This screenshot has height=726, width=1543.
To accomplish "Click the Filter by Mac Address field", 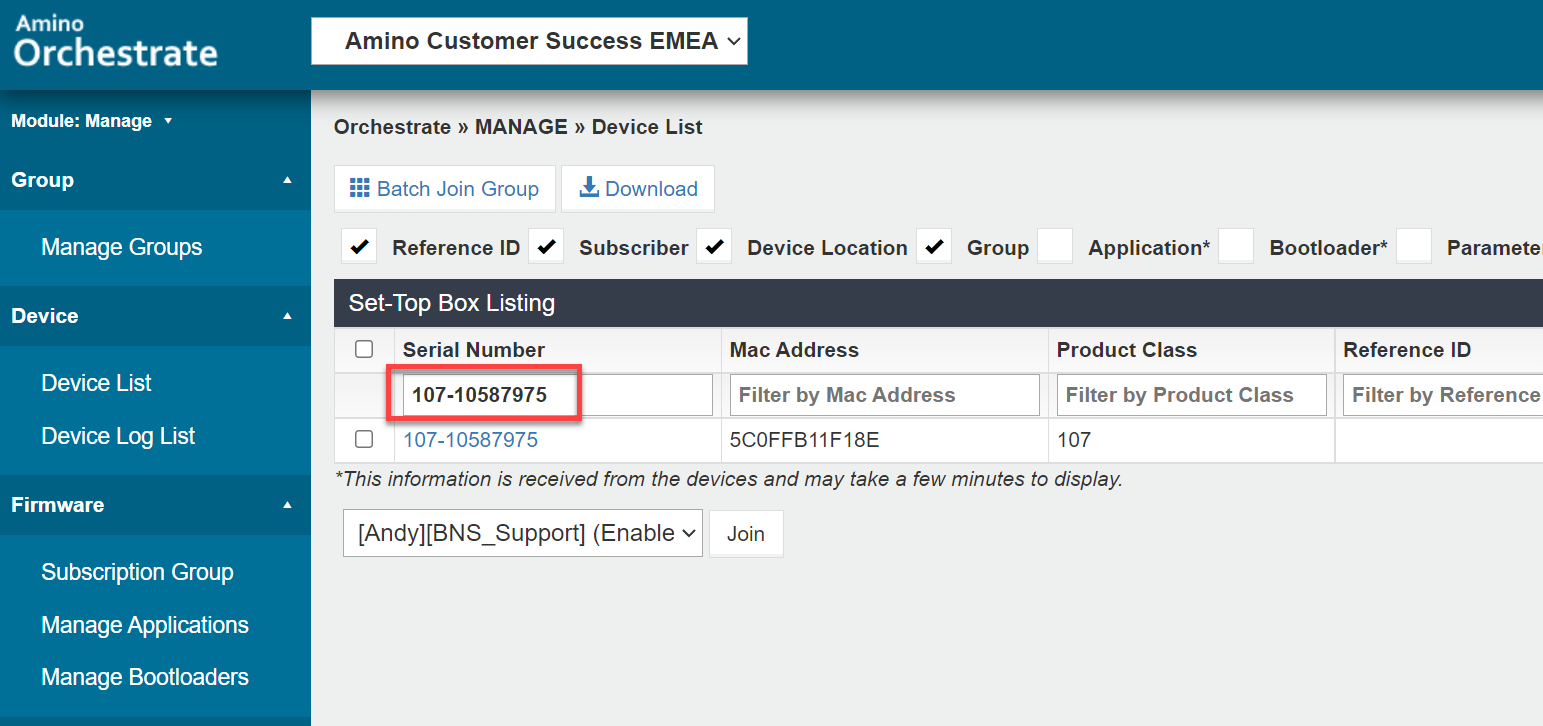I will pyautogui.click(x=885, y=395).
